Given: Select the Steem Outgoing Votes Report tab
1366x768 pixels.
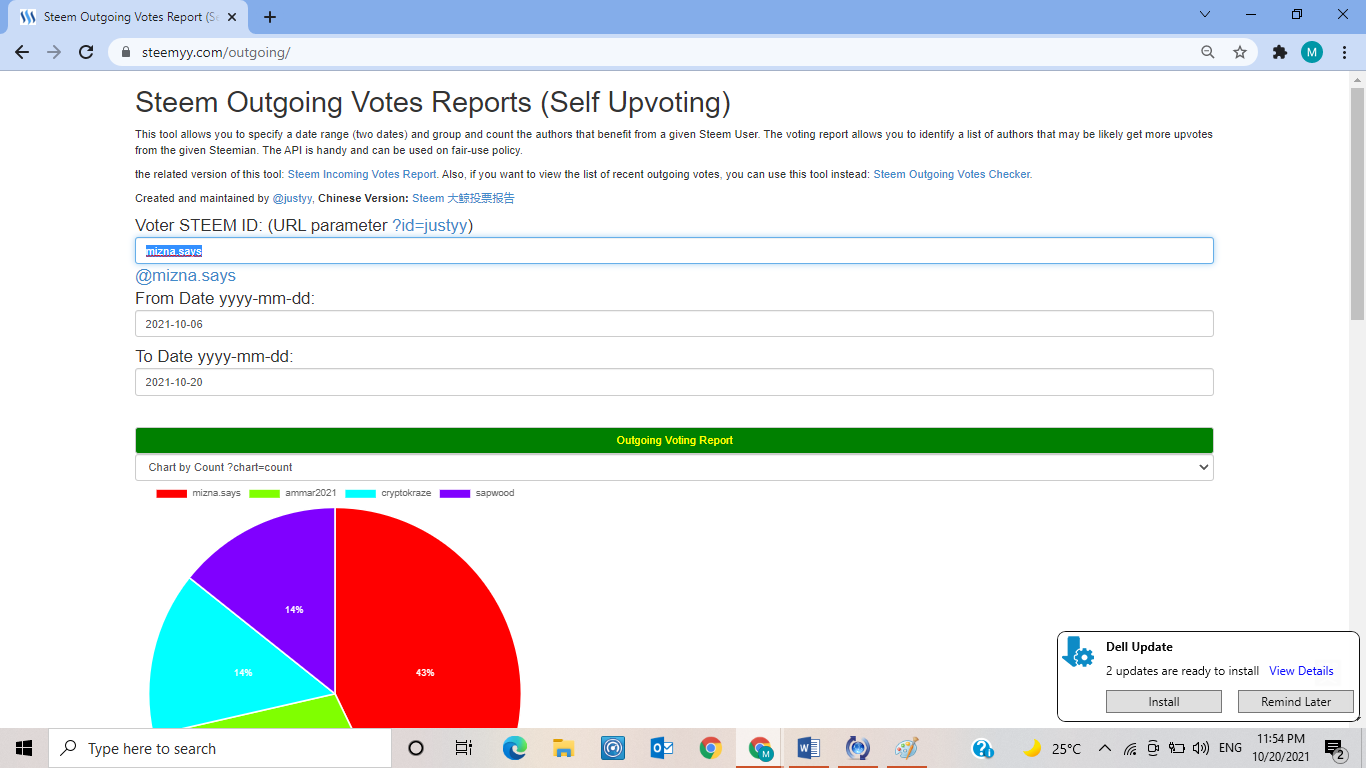Looking at the screenshot, I should tap(130, 17).
